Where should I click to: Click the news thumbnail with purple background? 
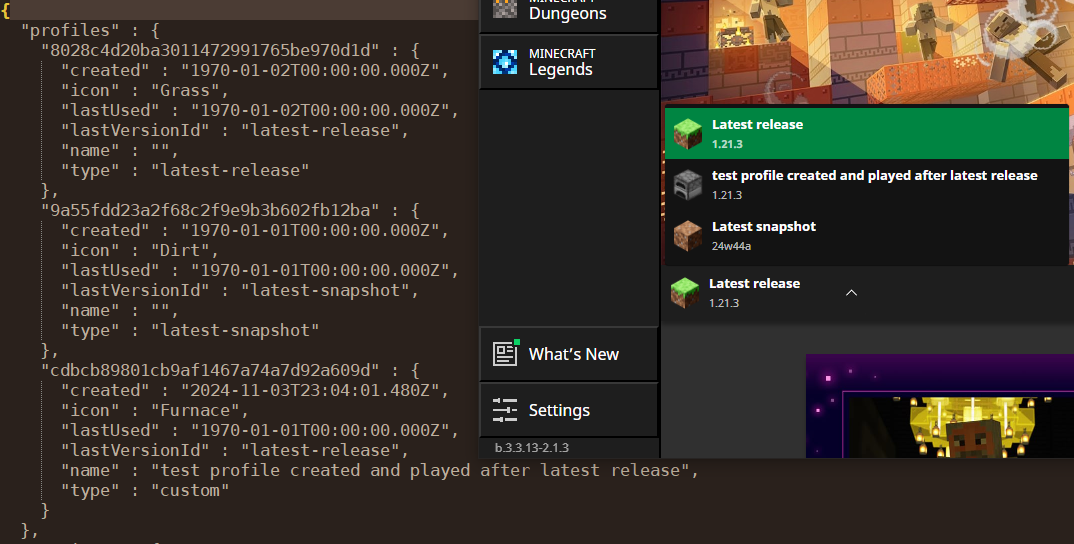[940, 406]
